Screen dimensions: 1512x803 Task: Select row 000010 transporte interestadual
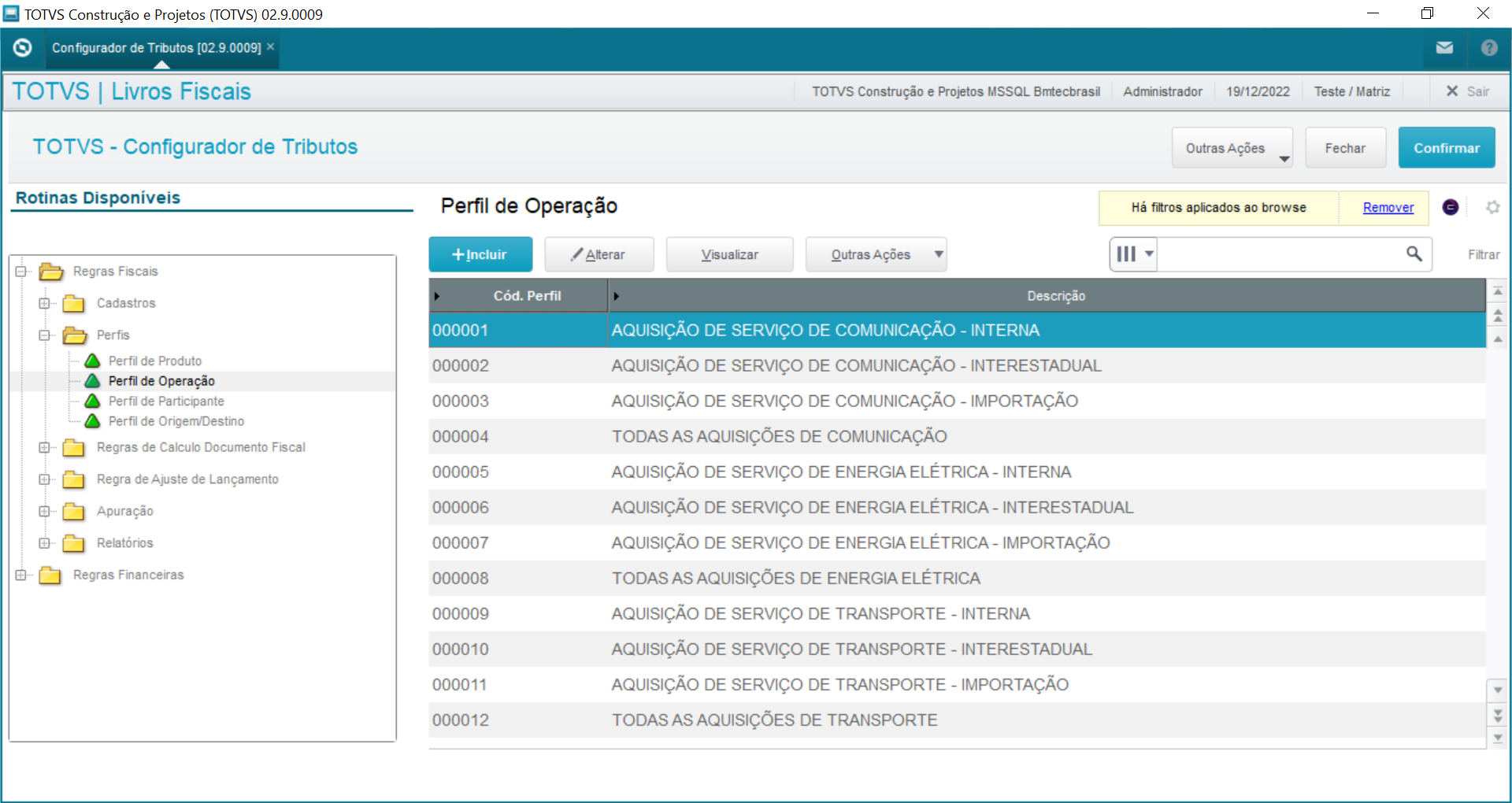957,649
